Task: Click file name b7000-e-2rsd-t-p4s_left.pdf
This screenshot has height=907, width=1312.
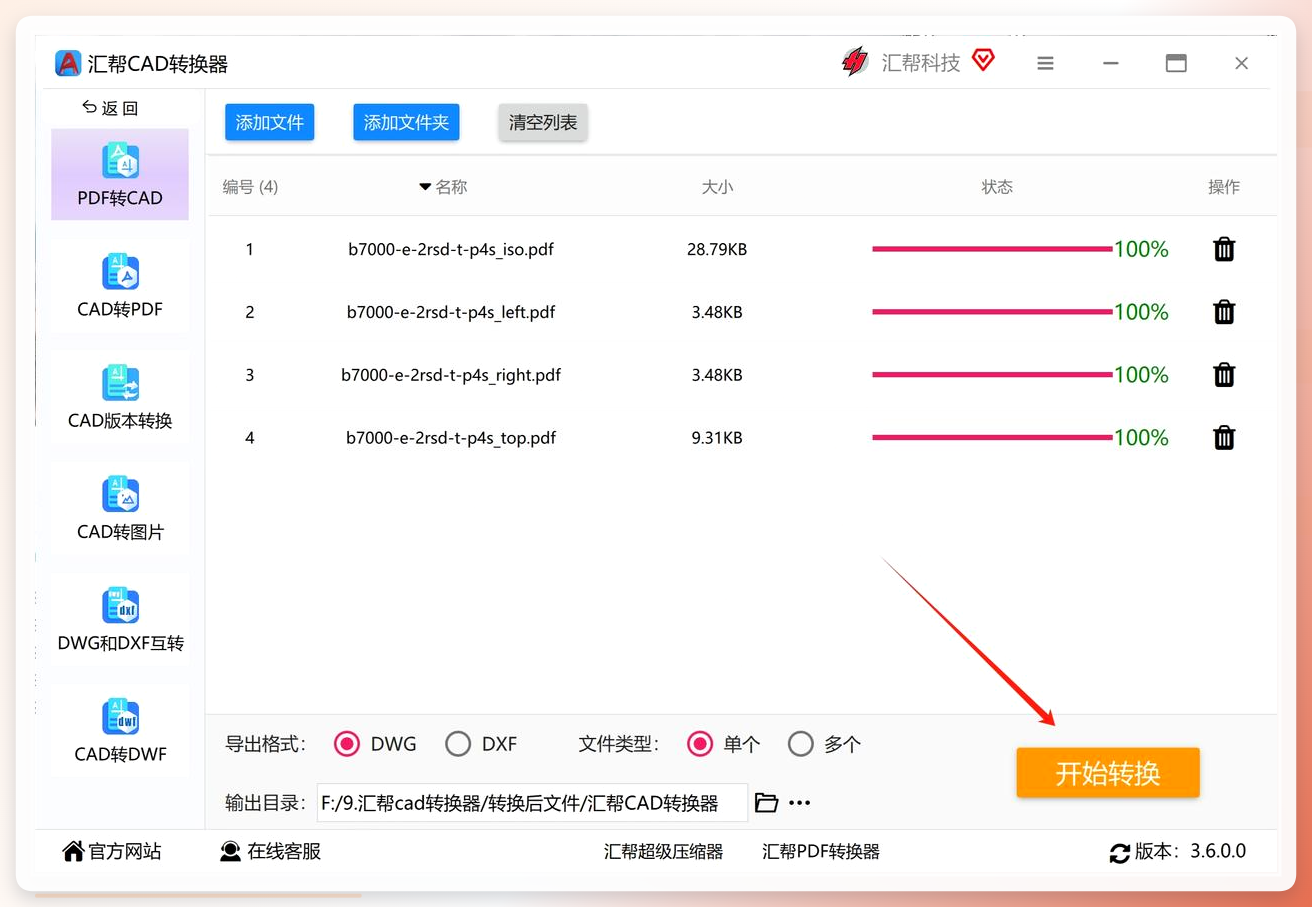Action: point(451,313)
